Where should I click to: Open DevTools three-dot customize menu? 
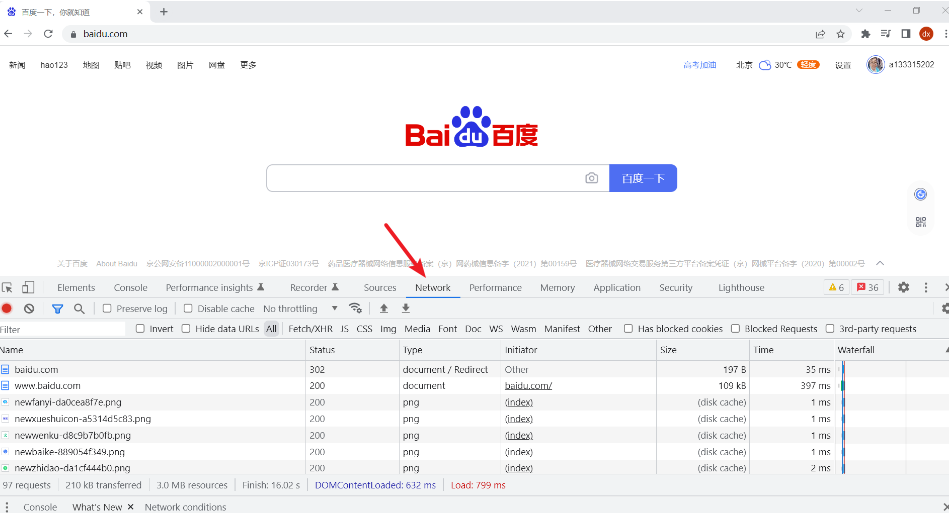[x=926, y=287]
